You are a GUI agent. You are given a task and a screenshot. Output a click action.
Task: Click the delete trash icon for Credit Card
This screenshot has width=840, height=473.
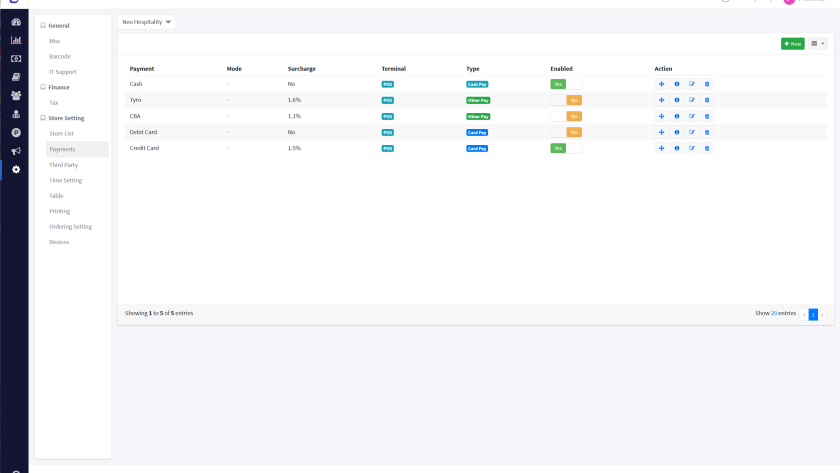pos(707,148)
